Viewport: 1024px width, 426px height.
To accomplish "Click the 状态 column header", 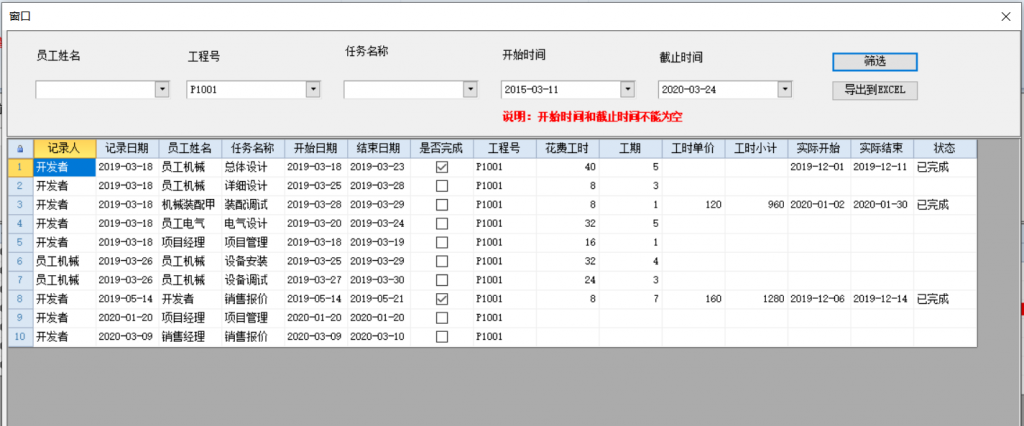I will [x=944, y=148].
